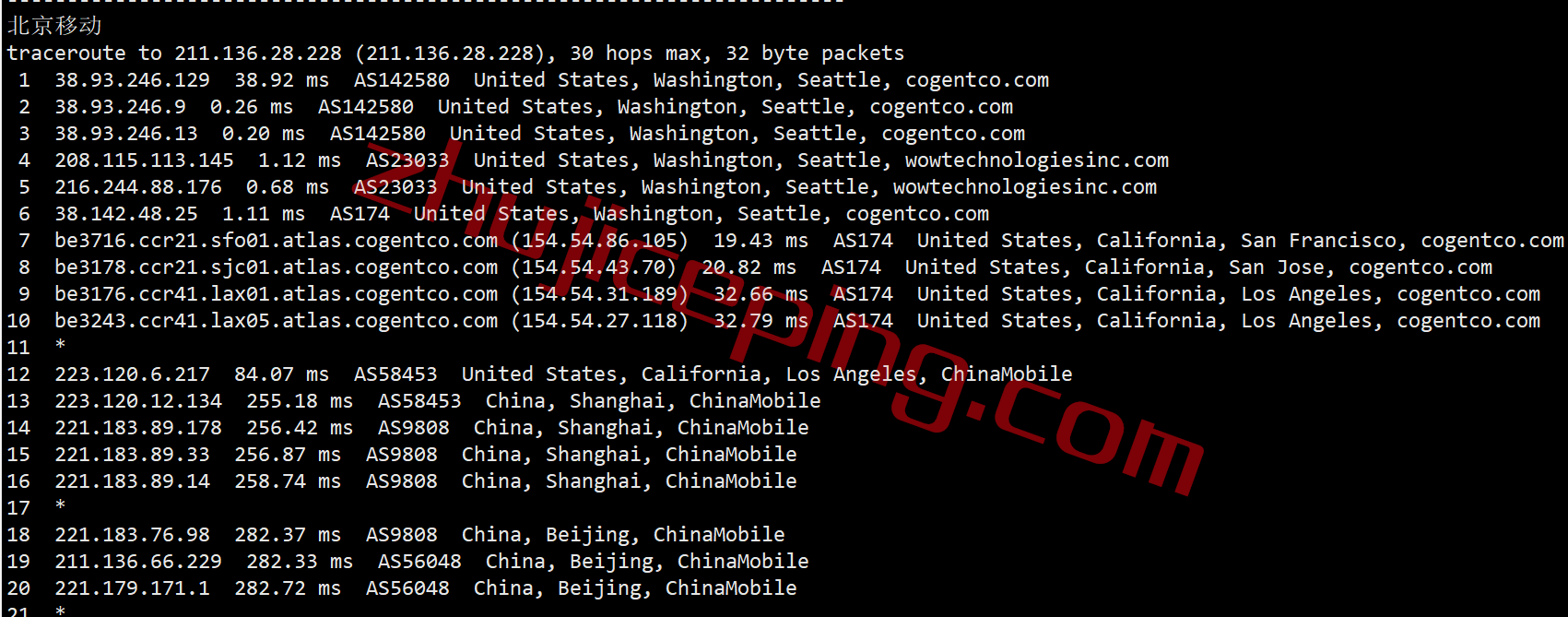Click 38.93.246.13 on hop 3
The width and height of the screenshot is (1568, 617).
pyautogui.click(x=126, y=134)
